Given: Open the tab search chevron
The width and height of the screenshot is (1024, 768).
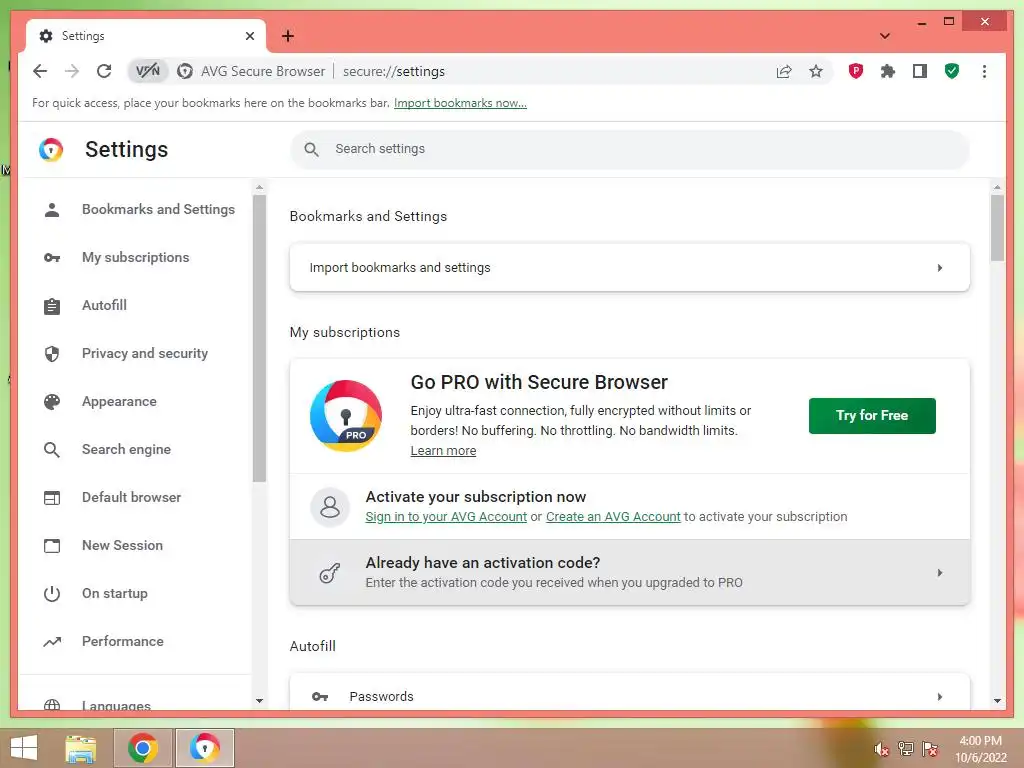Looking at the screenshot, I should 884,36.
